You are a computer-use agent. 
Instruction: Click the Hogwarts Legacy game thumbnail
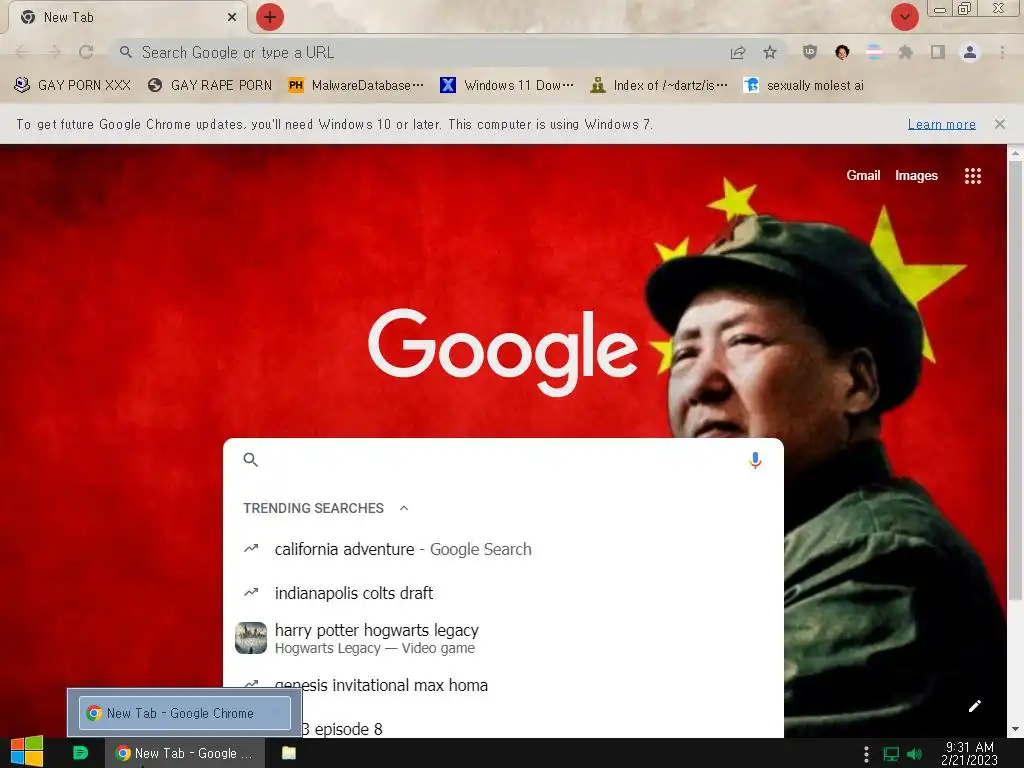(x=251, y=638)
